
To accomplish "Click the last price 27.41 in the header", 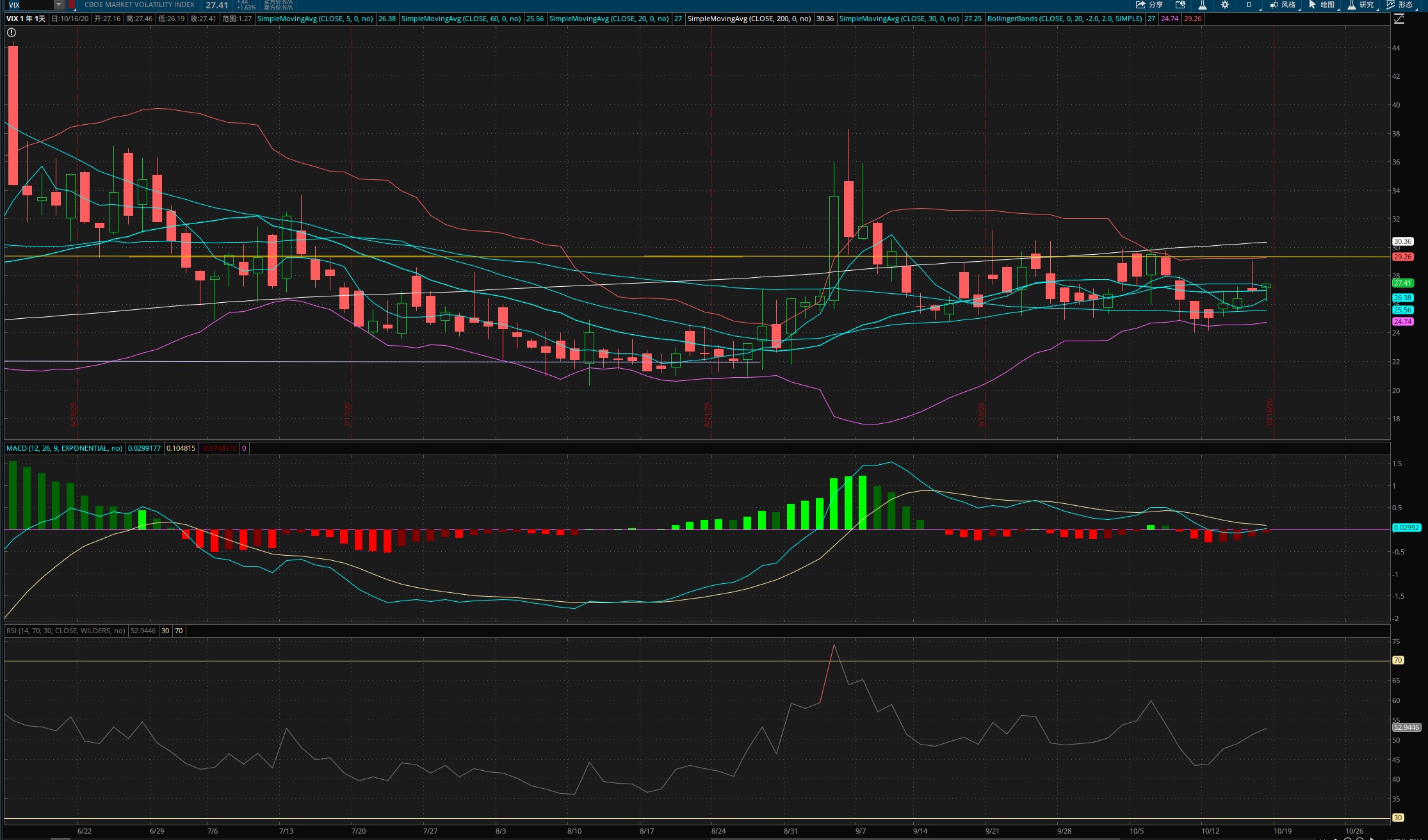I will click(x=216, y=5).
